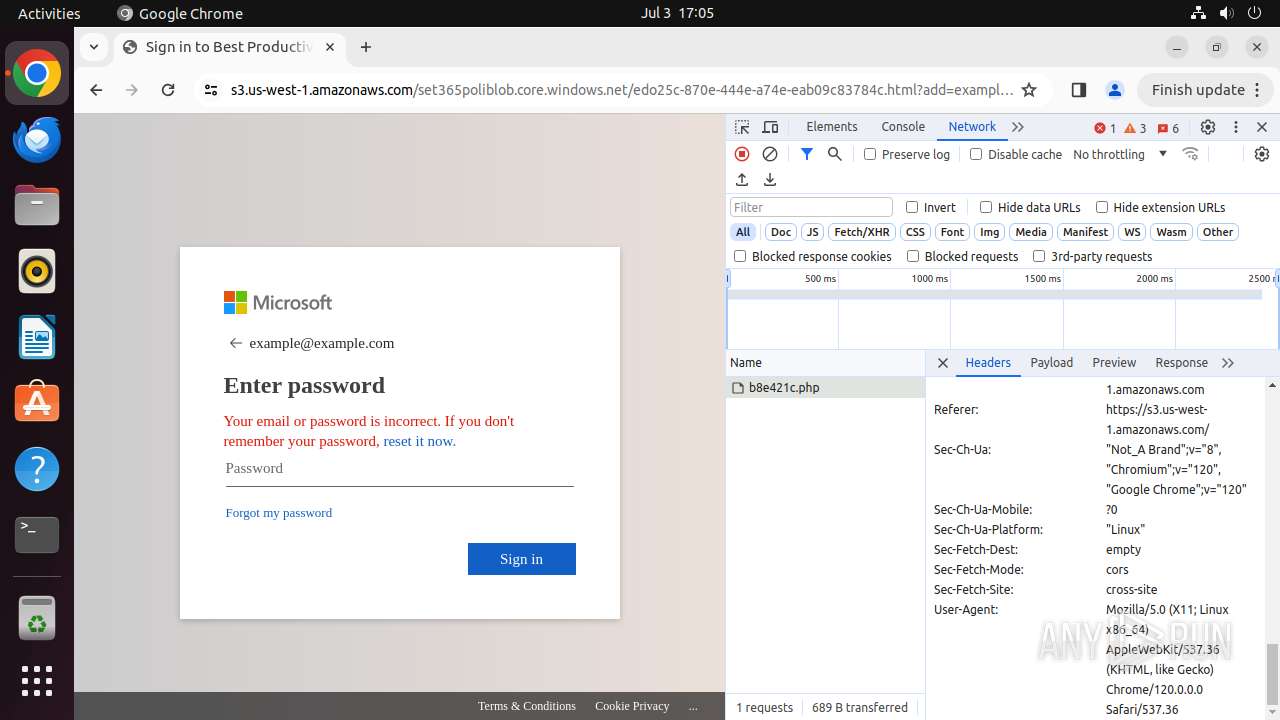Toggle the network filter funnel icon
The image size is (1280, 720).
(x=807, y=154)
